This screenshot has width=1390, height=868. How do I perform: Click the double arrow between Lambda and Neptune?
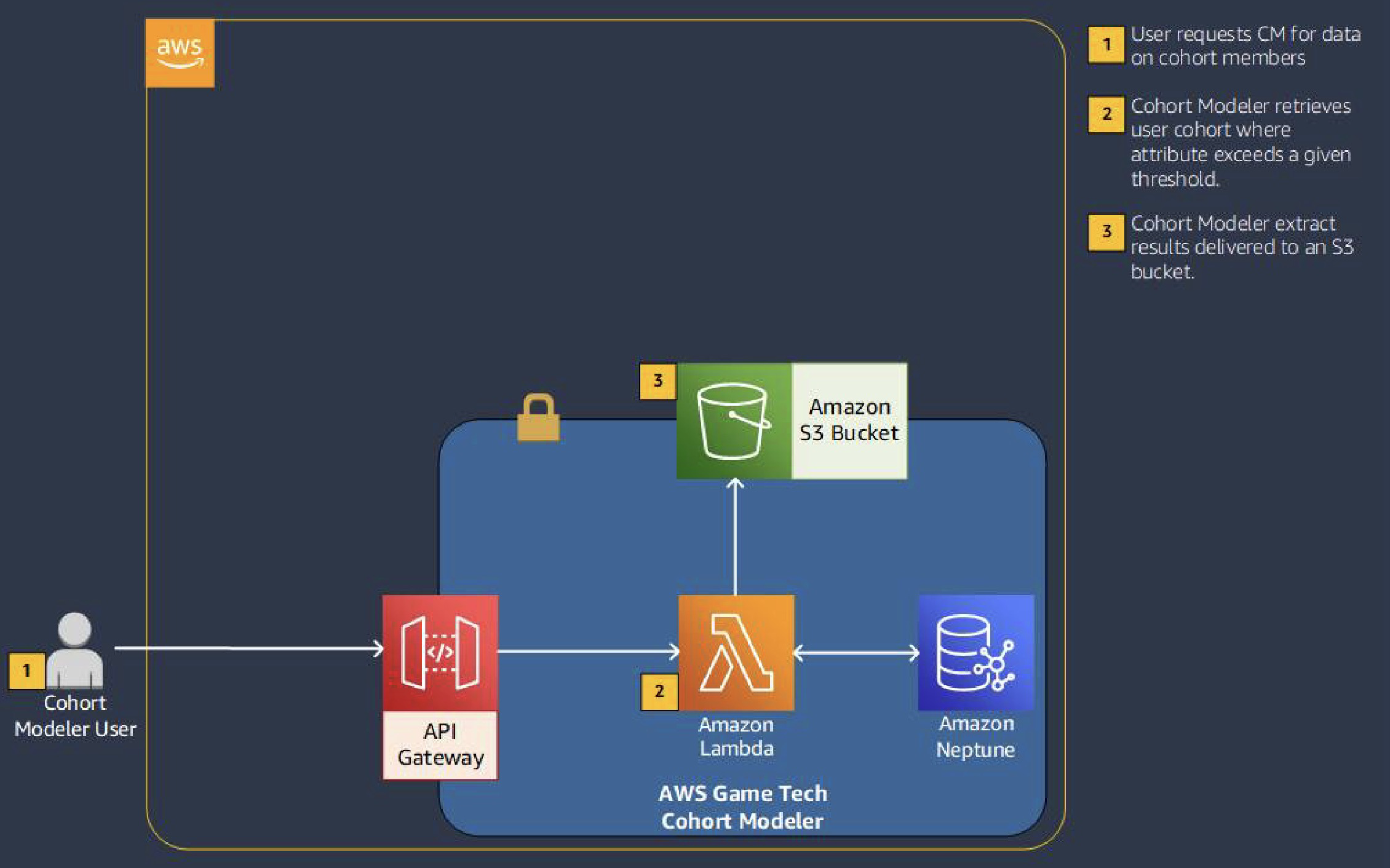[x=856, y=652]
